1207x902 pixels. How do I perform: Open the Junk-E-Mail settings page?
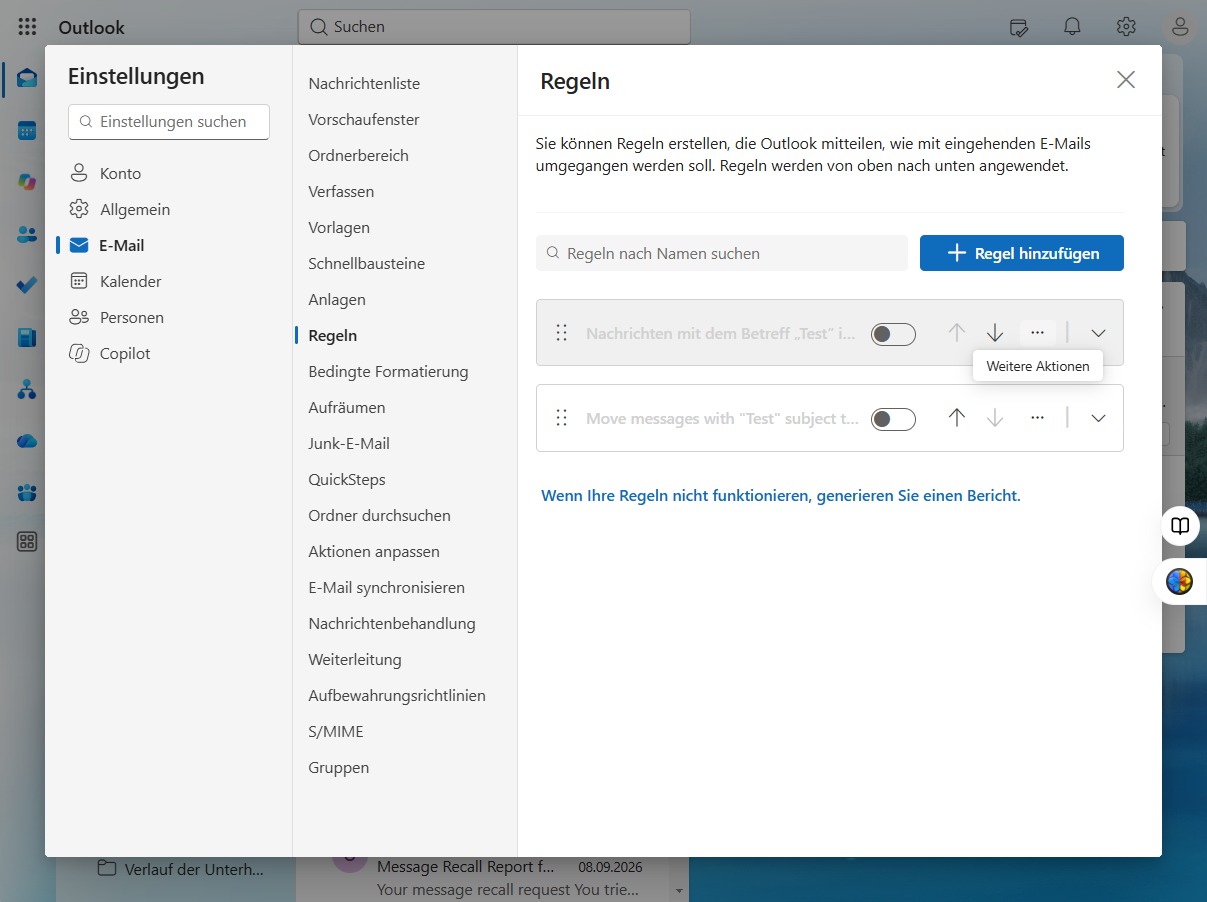(x=349, y=443)
